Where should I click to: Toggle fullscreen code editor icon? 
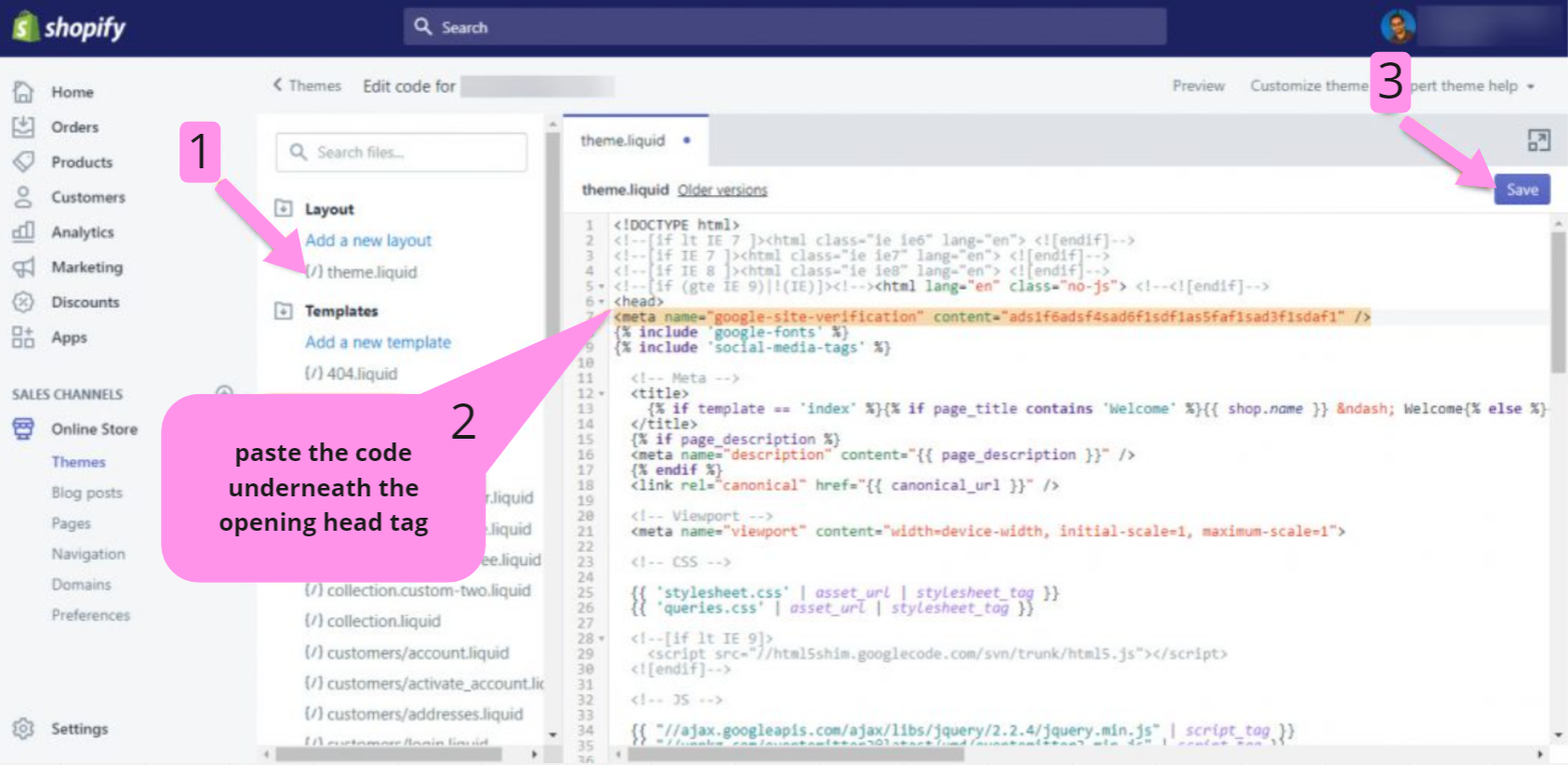(x=1538, y=140)
